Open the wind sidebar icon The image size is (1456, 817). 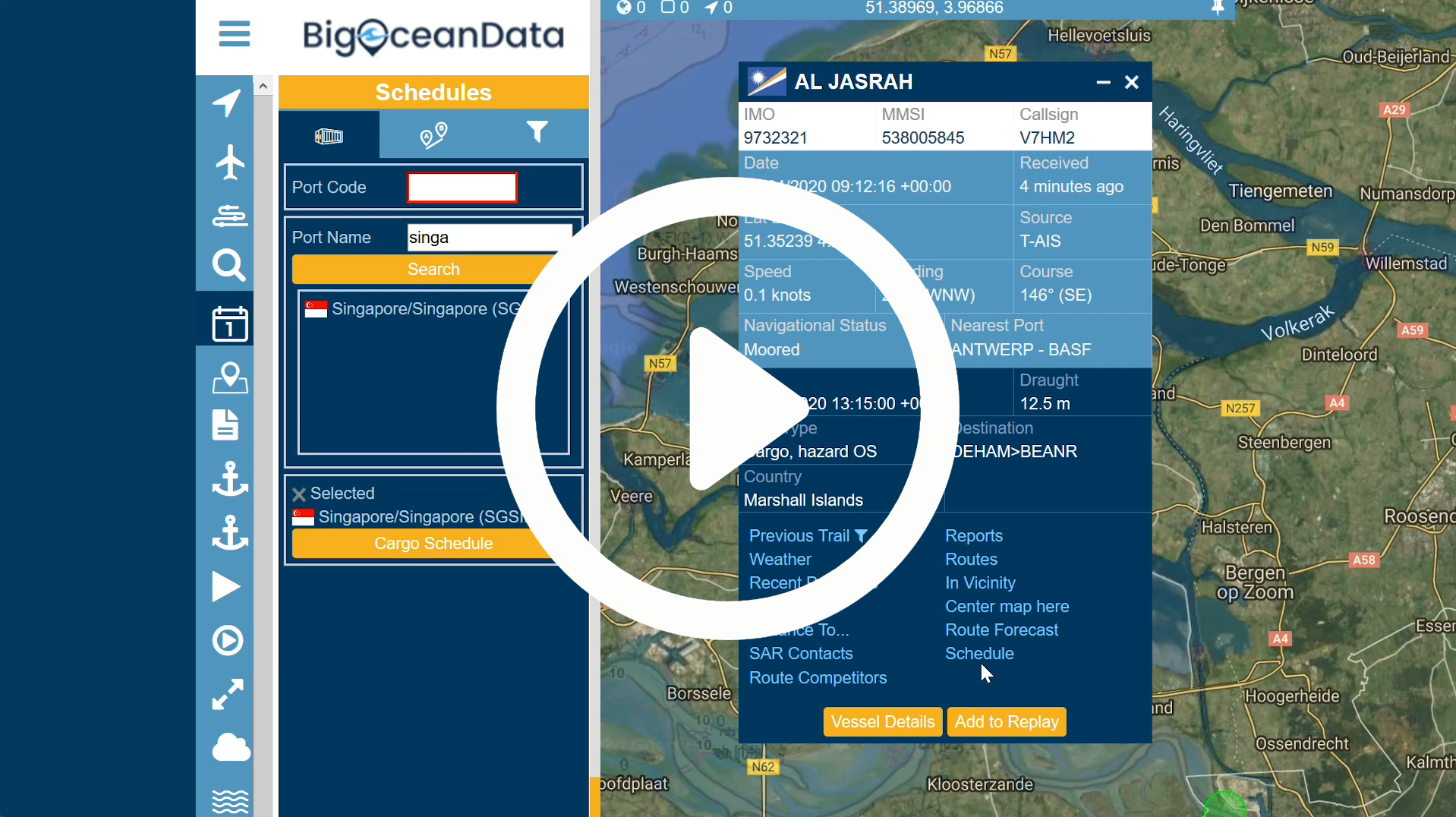(229, 216)
